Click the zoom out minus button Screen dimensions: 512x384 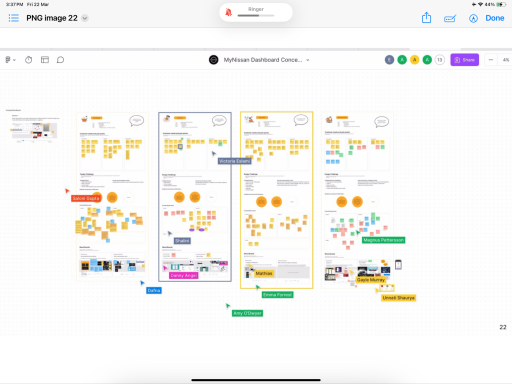click(x=491, y=60)
